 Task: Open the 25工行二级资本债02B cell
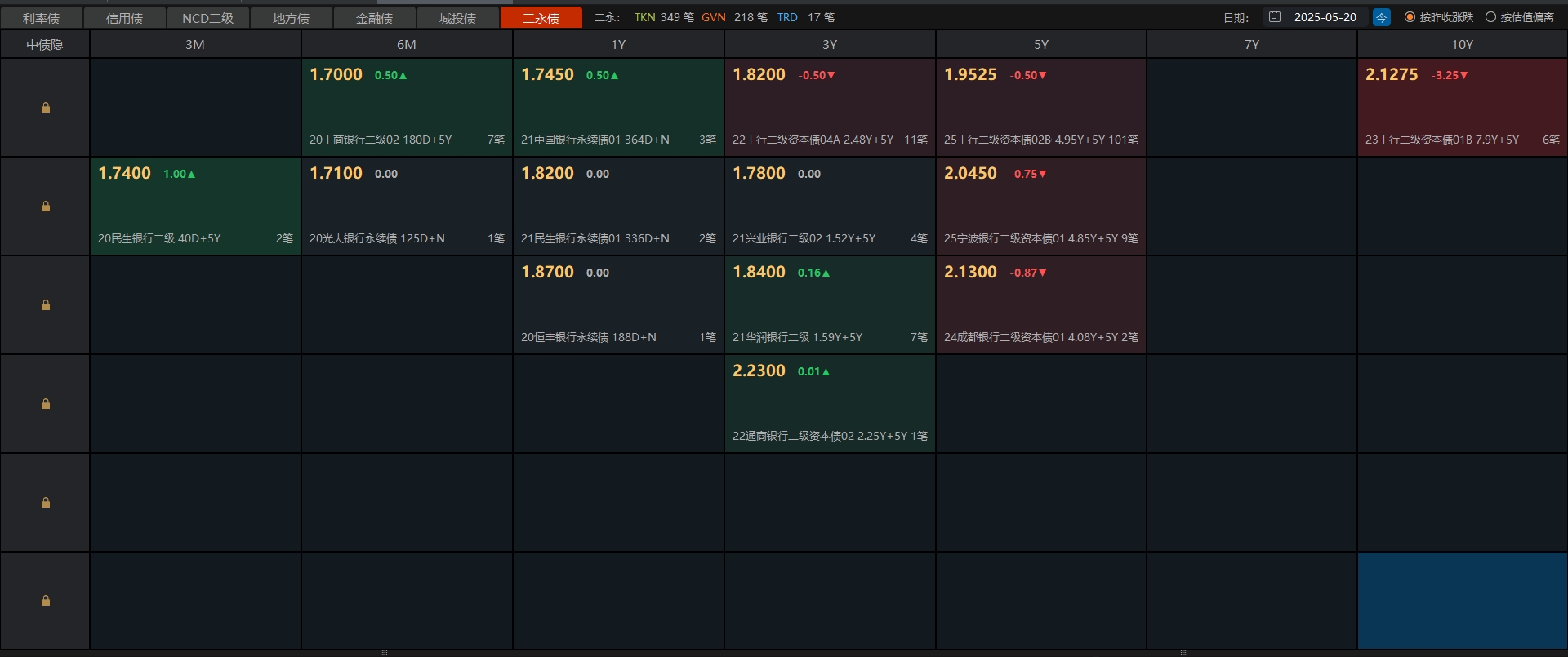point(1041,108)
